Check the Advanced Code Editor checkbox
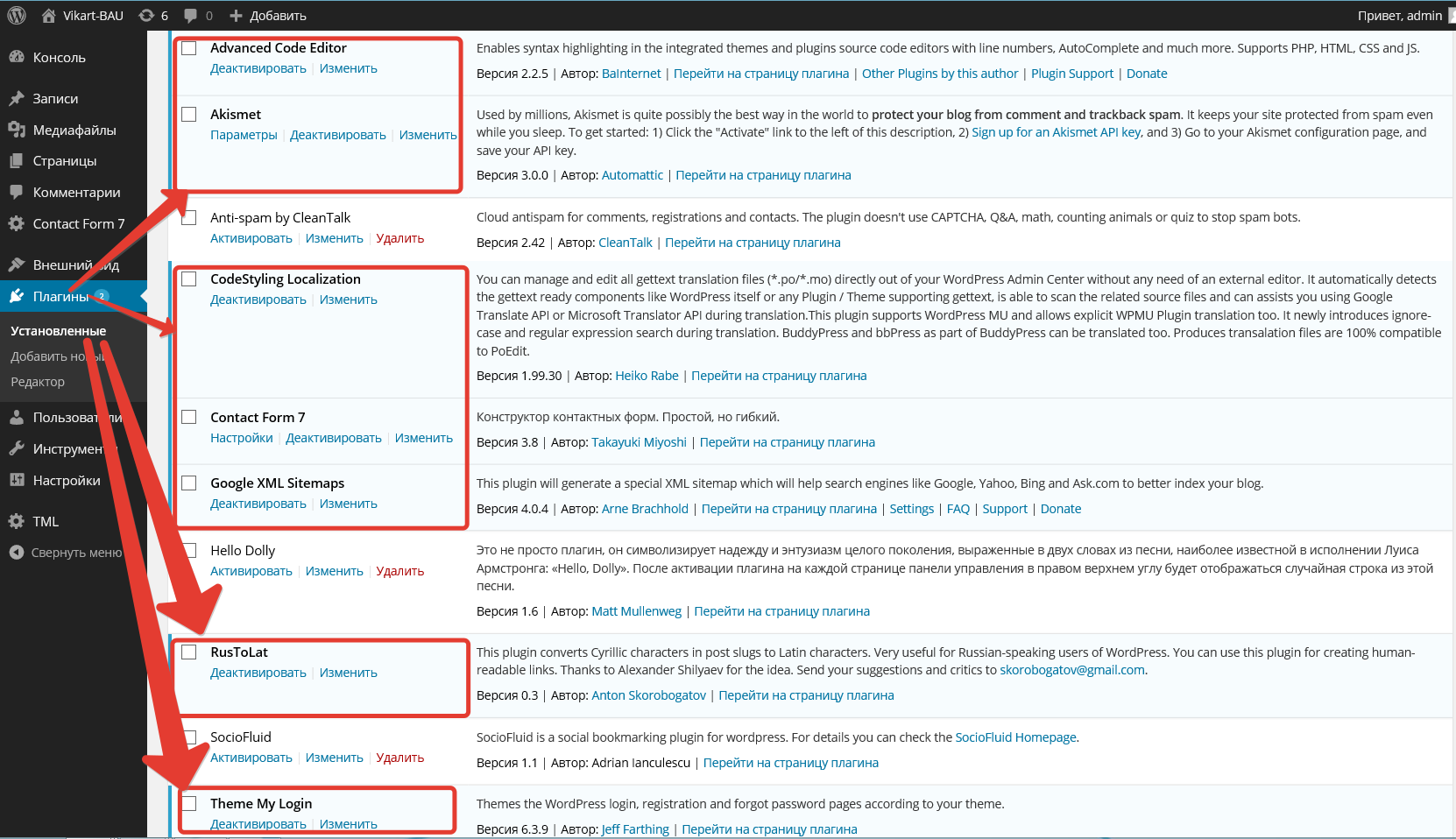Screen dimensions: 1456x839 (x=189, y=48)
